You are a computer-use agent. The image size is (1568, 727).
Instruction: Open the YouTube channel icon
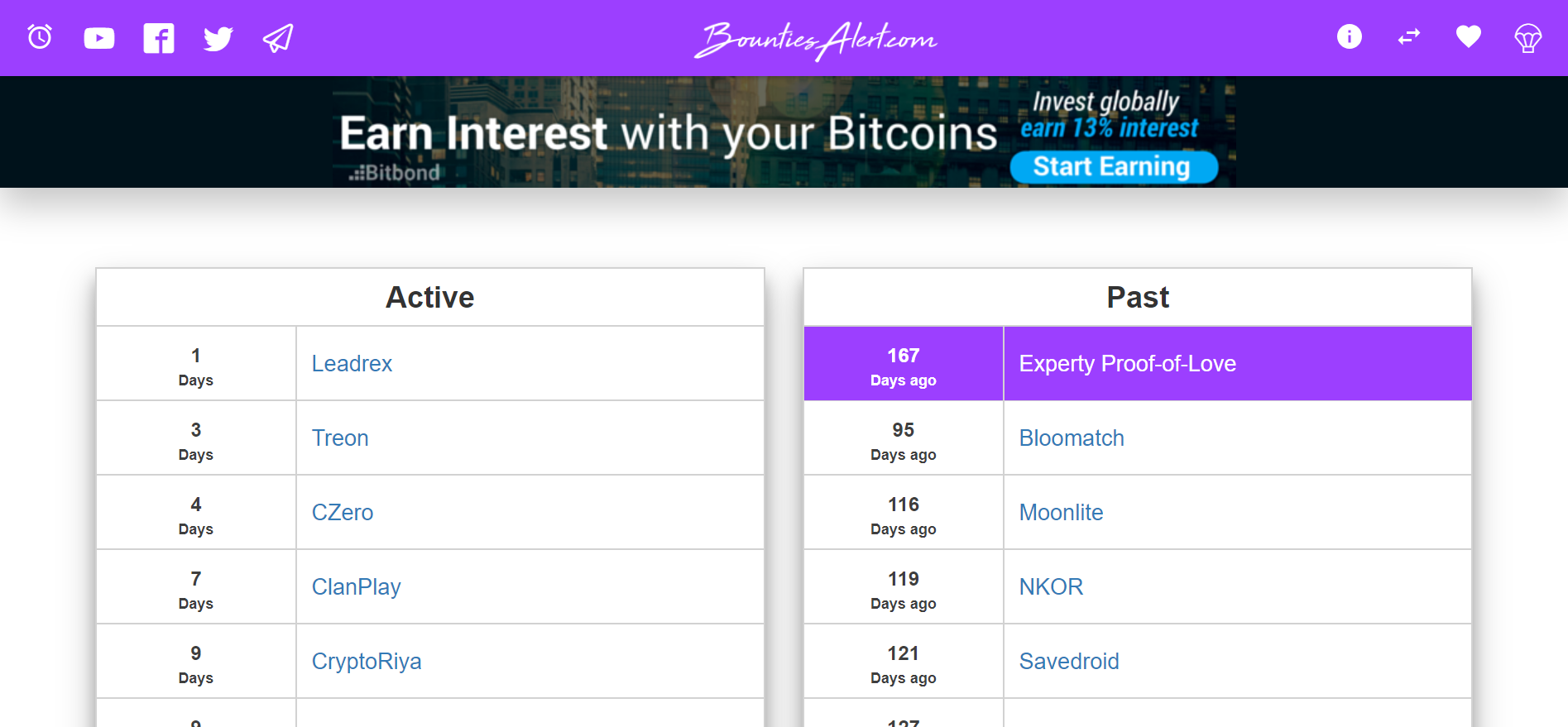coord(99,38)
